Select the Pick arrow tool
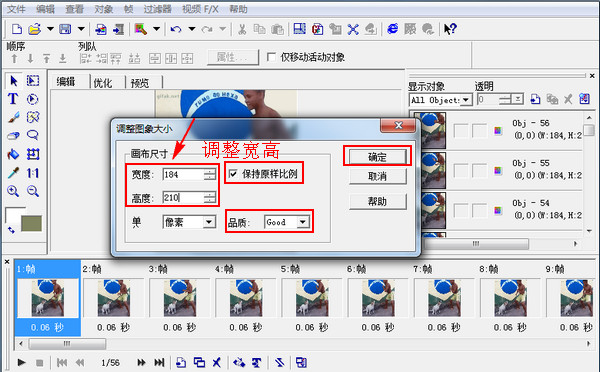The height and width of the screenshot is (372, 600). (14, 81)
